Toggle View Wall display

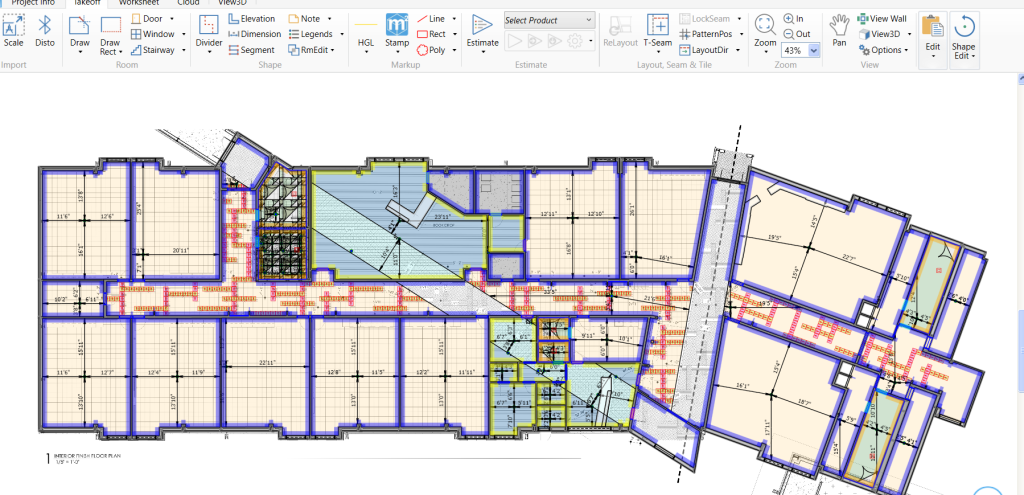tap(882, 19)
